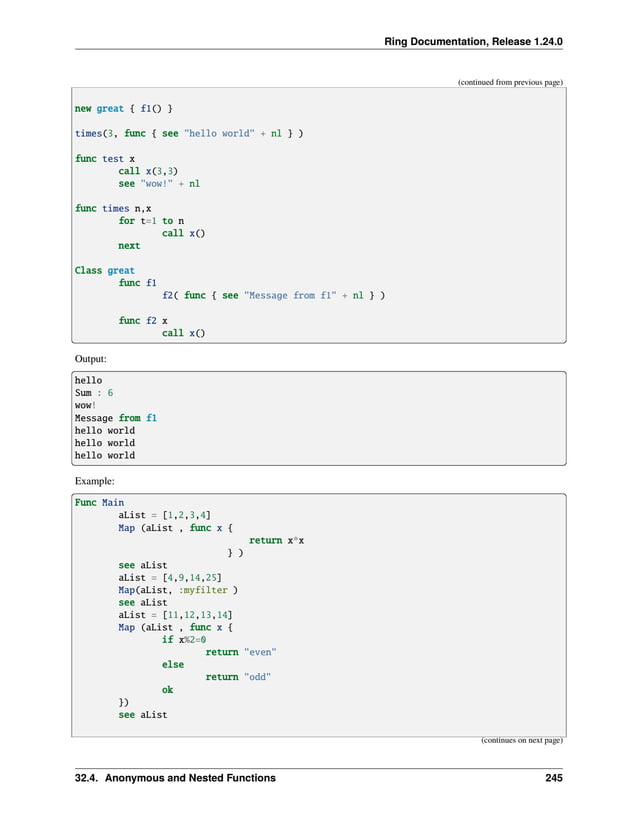The image size is (638, 825).
Task: Click the 'return x*x' code line
Action: click(x=276, y=540)
